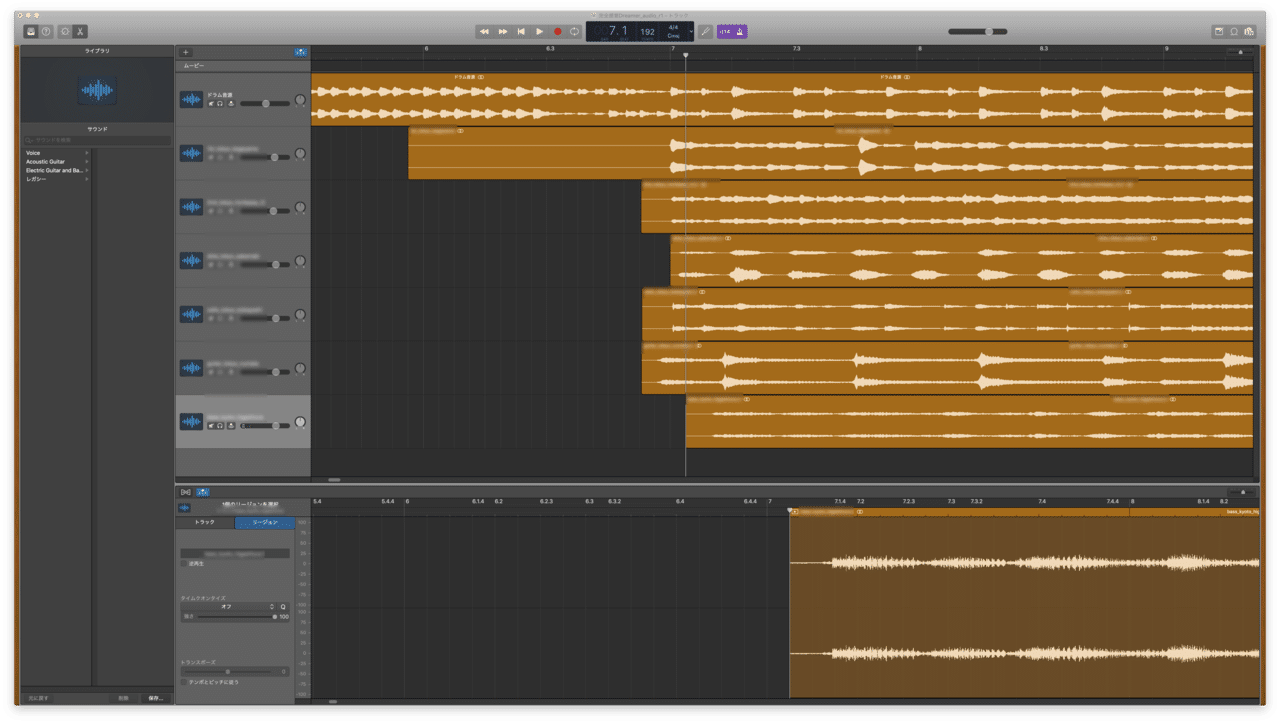1280x723 pixels.
Task: Add a new track with plus button
Action: [x=186, y=52]
